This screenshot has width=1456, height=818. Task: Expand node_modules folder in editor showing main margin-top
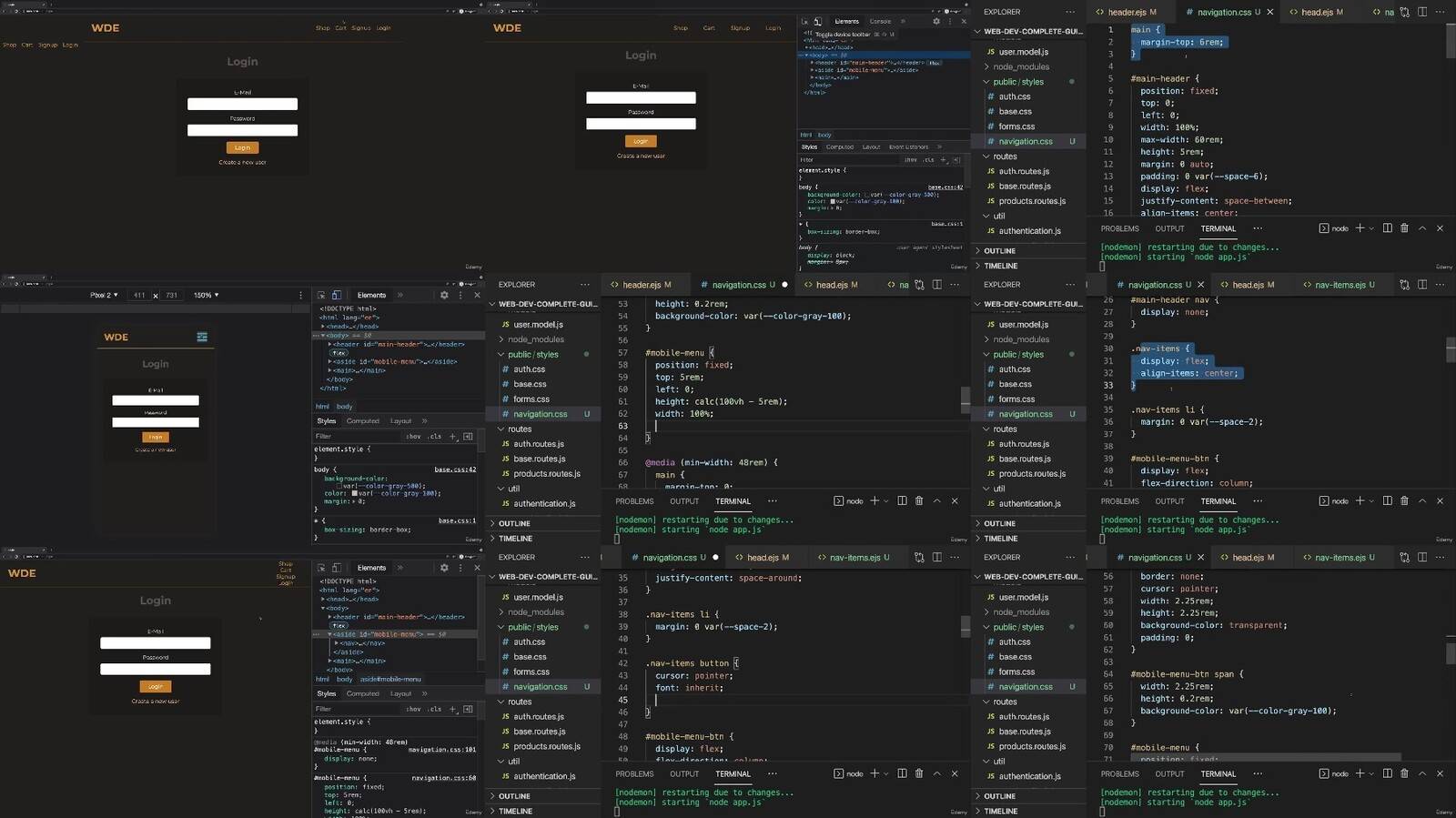coord(1021,67)
